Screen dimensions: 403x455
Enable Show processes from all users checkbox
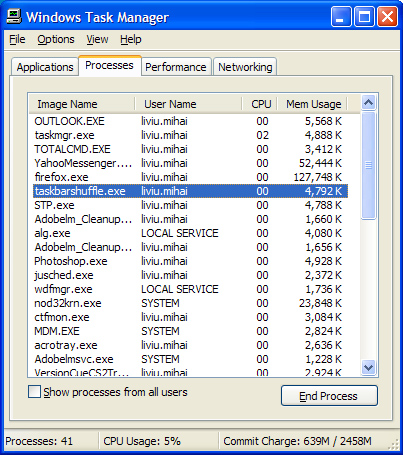click(34, 392)
